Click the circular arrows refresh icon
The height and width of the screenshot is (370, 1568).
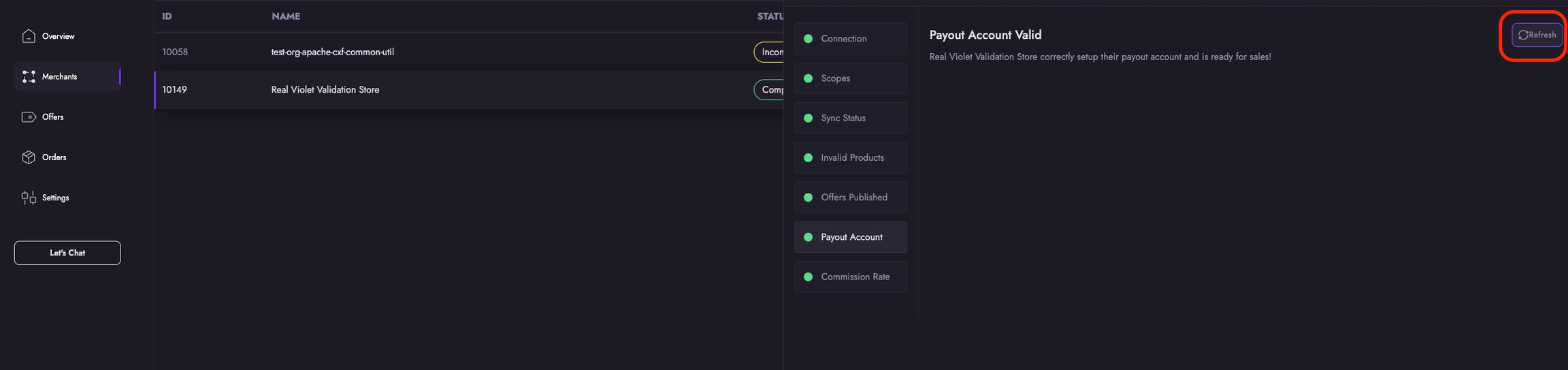click(1523, 35)
